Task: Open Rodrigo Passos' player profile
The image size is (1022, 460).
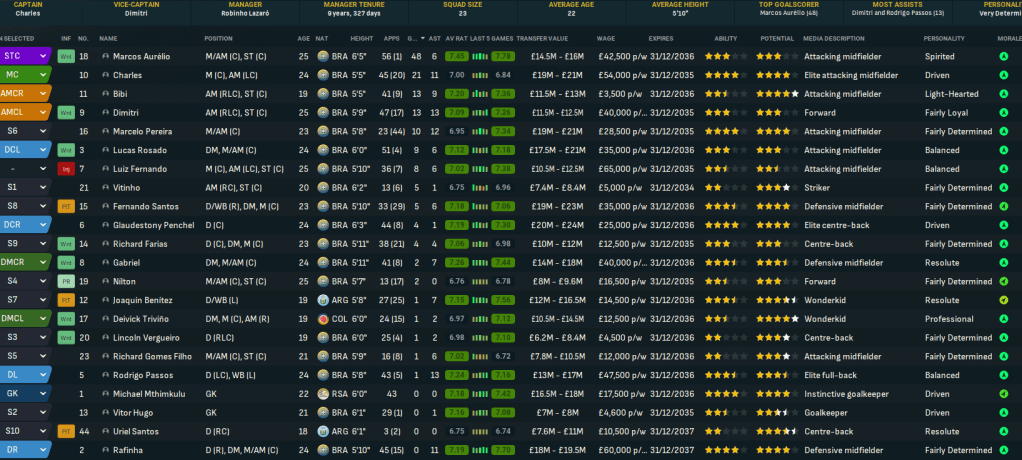Action: point(142,375)
